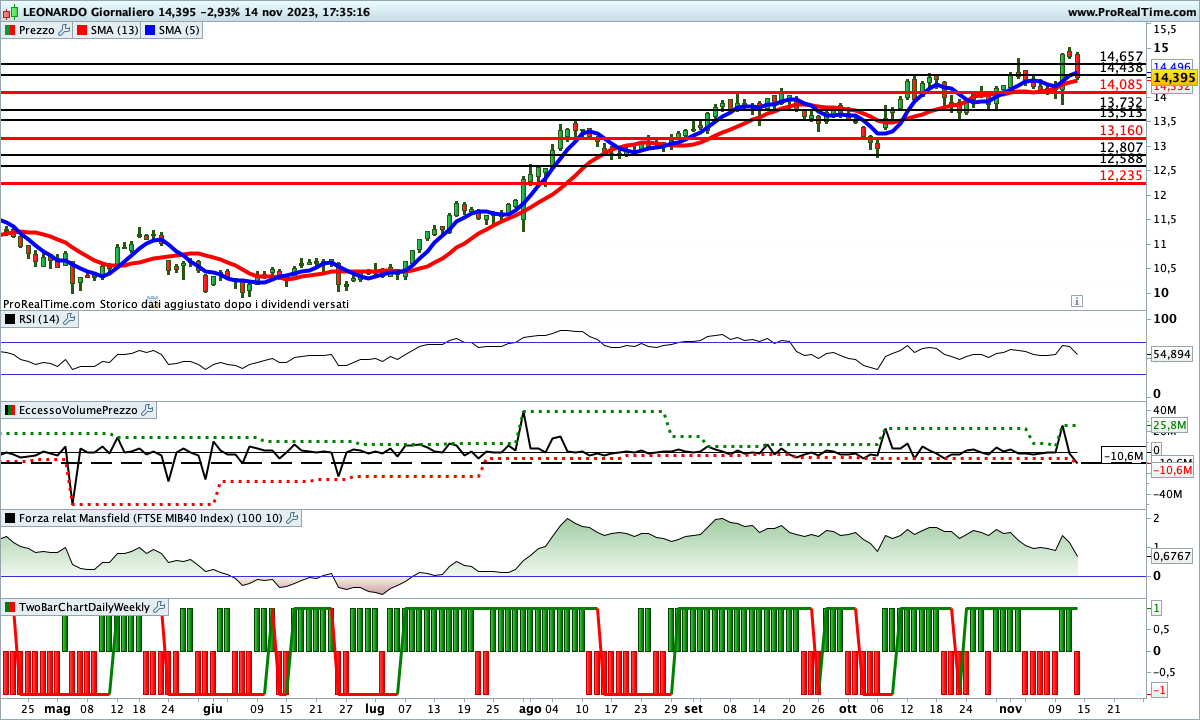Select the SMA (13) indicator label
Screen dimensions: 1200x720
[x=115, y=30]
